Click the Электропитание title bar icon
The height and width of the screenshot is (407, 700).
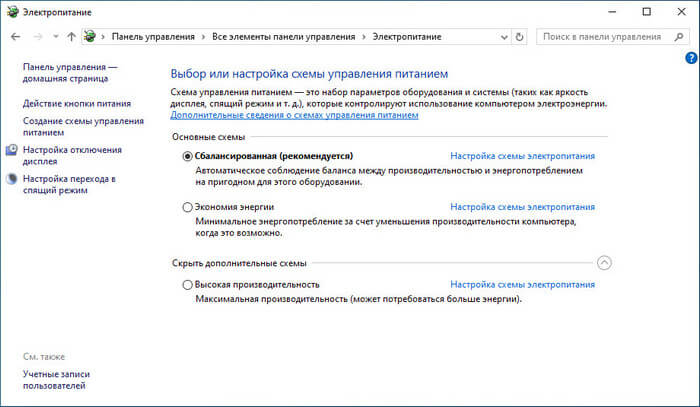[x=12, y=12]
